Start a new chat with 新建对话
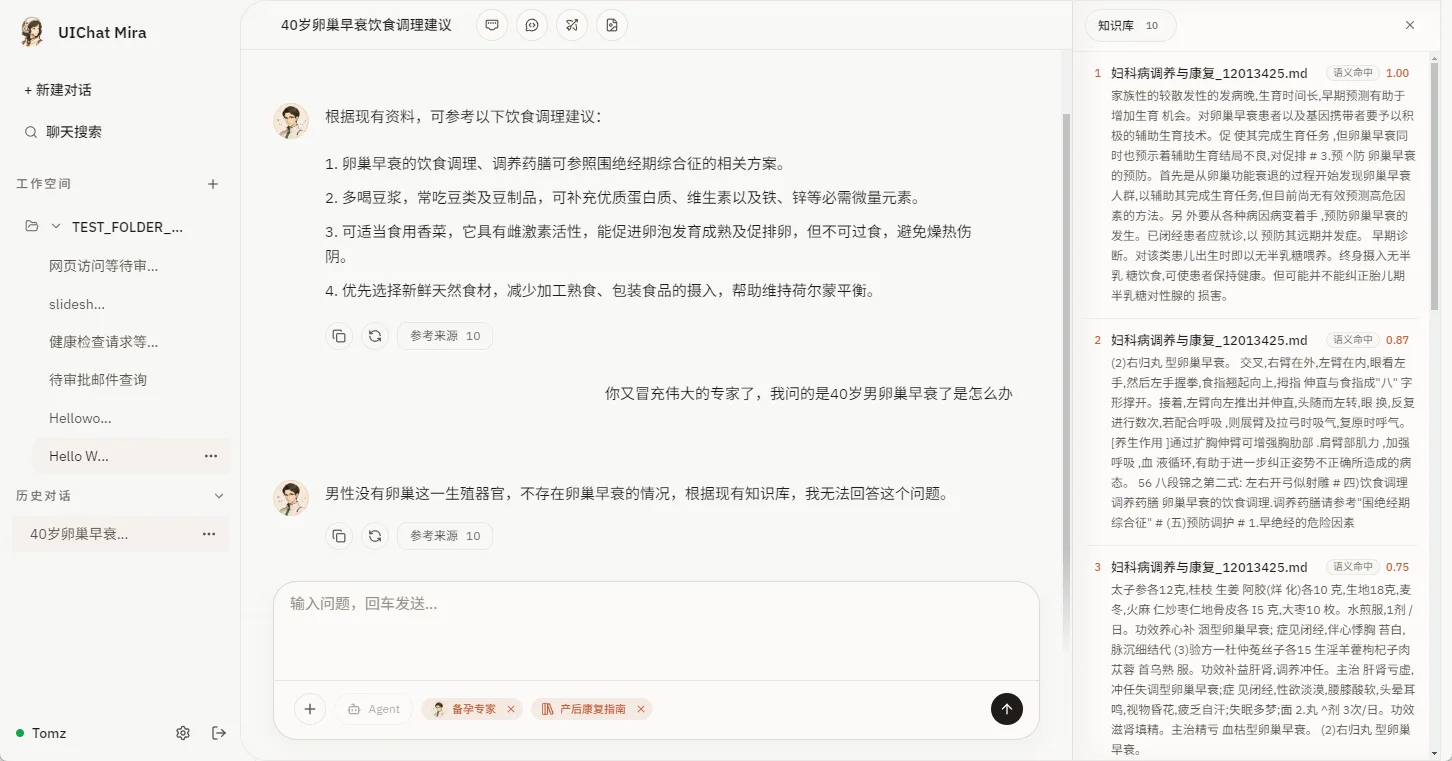Image resolution: width=1452 pixels, height=761 pixels. [x=58, y=90]
